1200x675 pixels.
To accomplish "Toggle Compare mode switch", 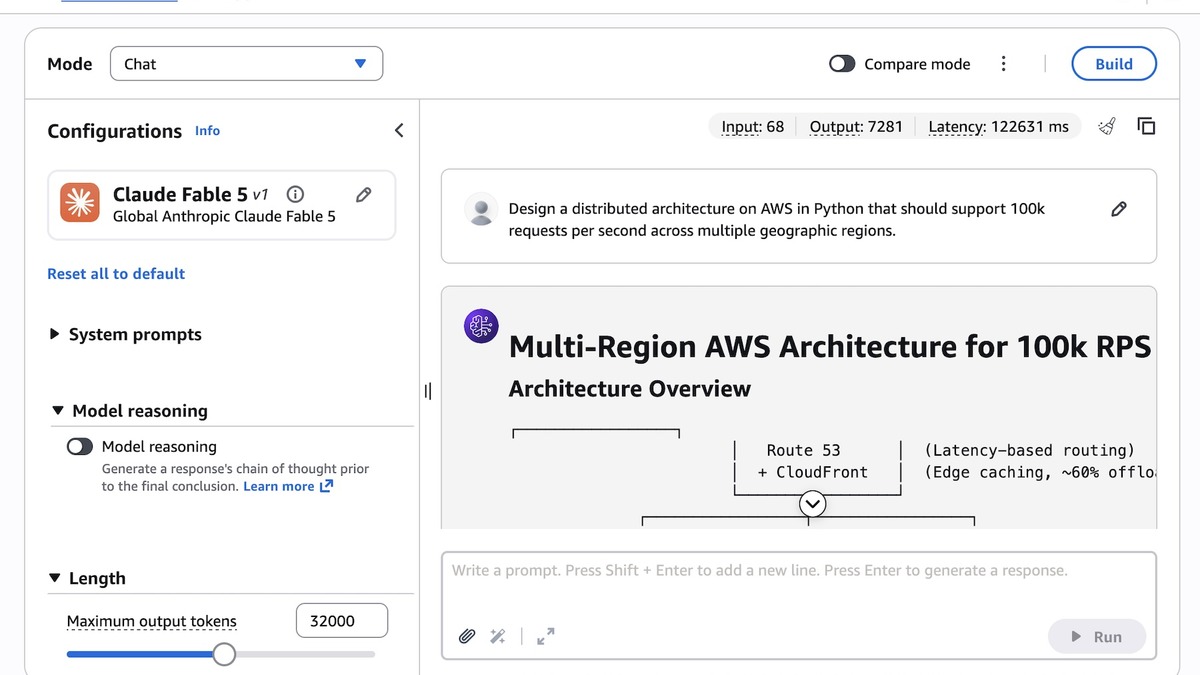I will (842, 64).
